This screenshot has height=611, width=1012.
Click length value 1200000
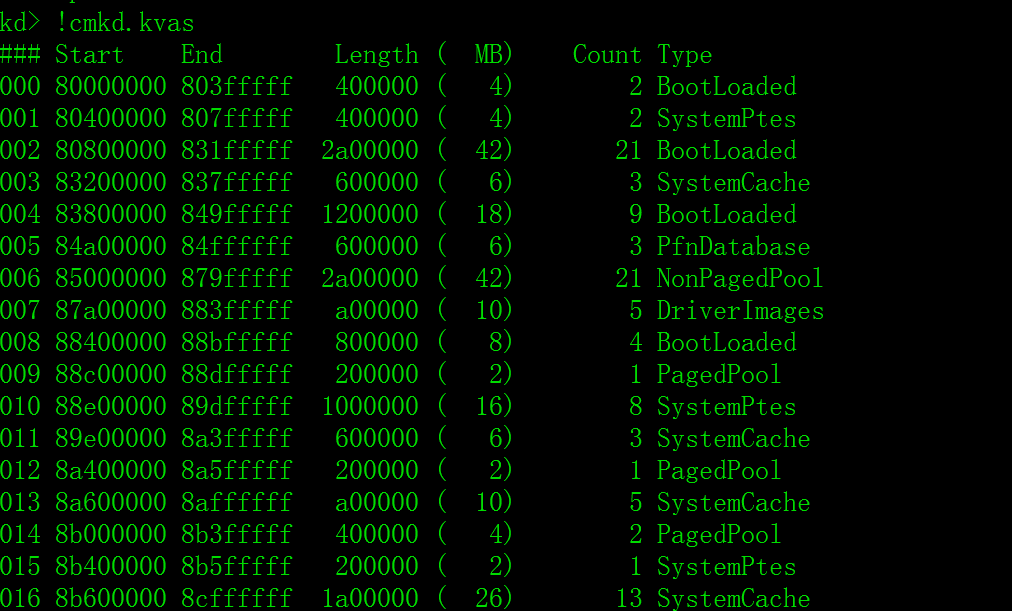370,214
